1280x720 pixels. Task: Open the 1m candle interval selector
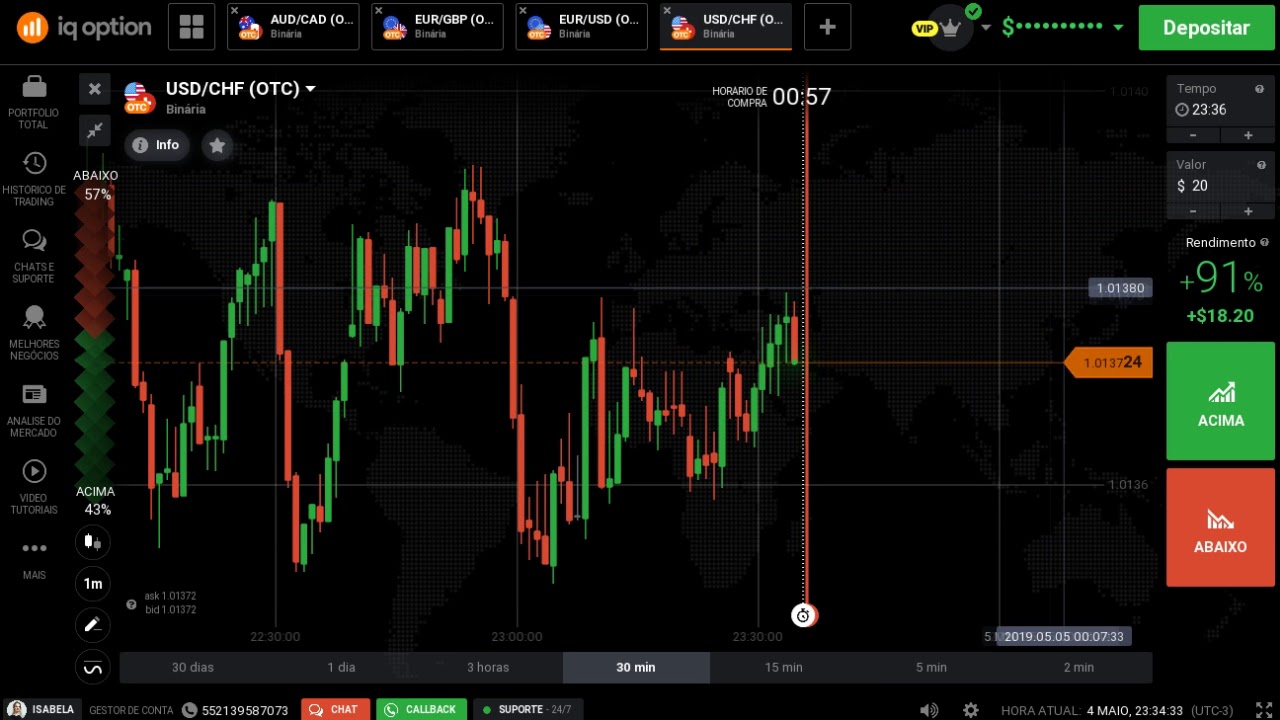pyautogui.click(x=93, y=584)
